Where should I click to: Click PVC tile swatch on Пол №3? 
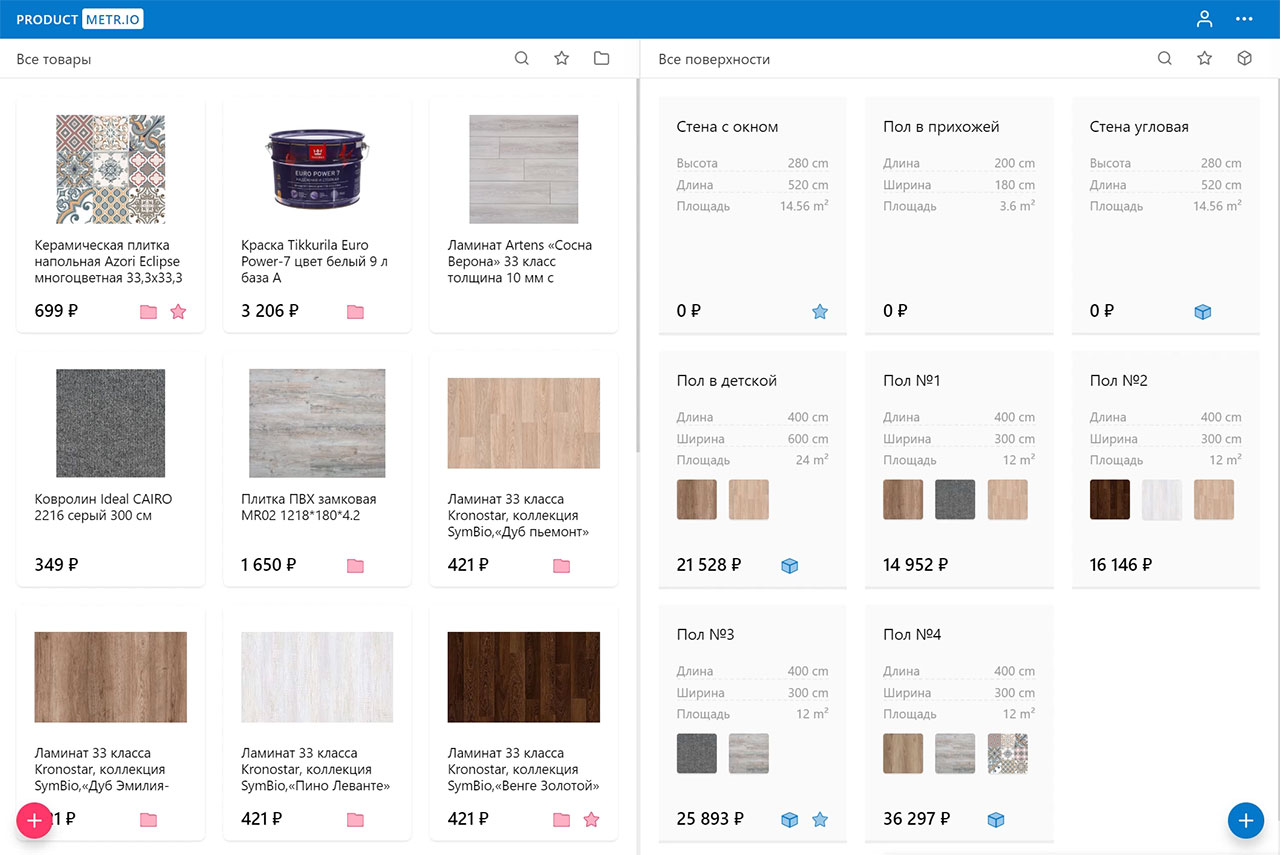click(x=749, y=754)
